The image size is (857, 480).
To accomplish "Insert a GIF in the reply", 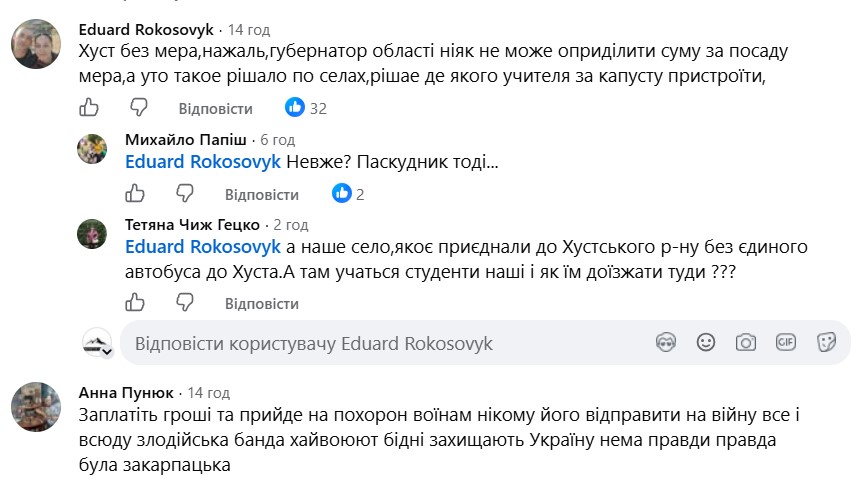I will [x=785, y=343].
